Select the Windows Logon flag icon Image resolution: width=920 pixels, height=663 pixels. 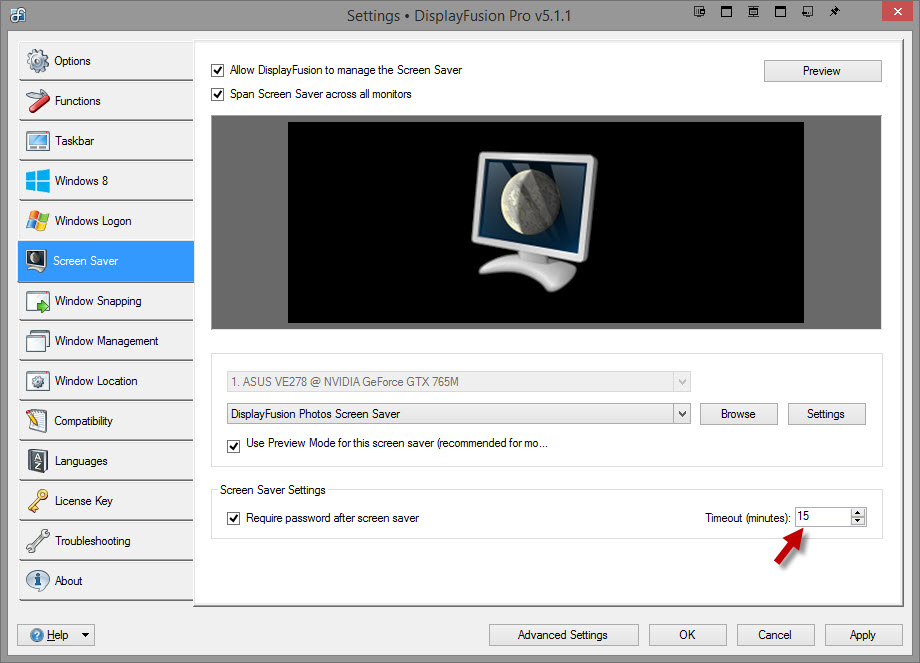(38, 221)
